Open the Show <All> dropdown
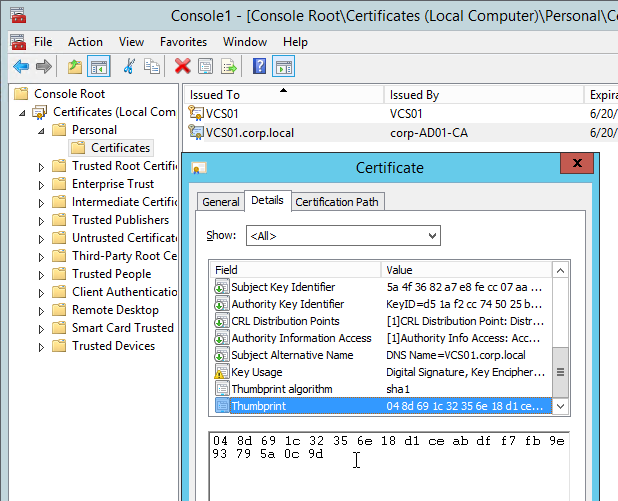Image resolution: width=618 pixels, height=501 pixels. pos(343,236)
